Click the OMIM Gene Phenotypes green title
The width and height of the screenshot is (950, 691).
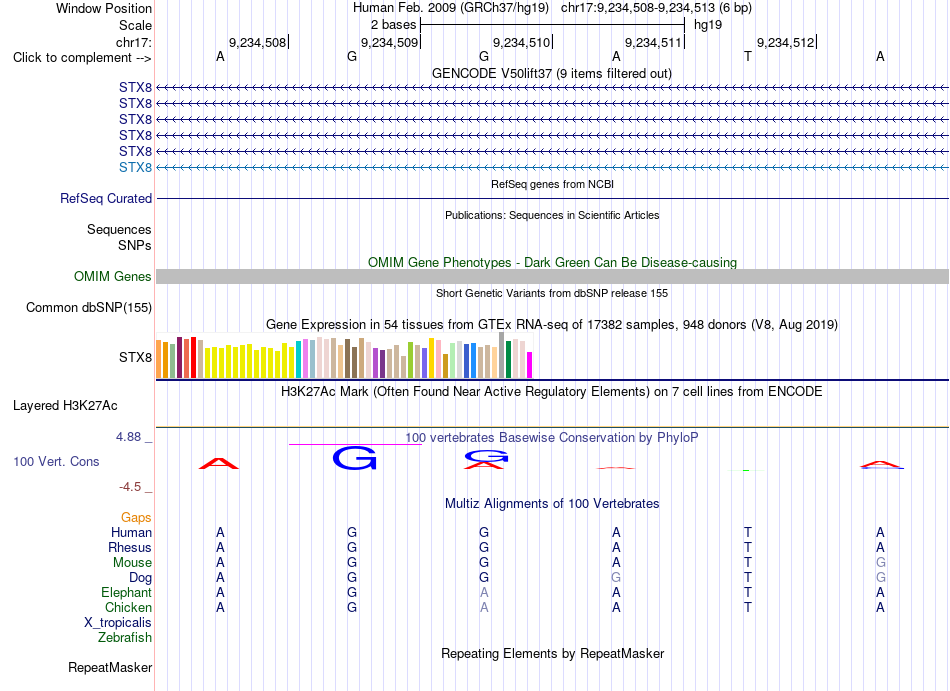click(x=553, y=262)
